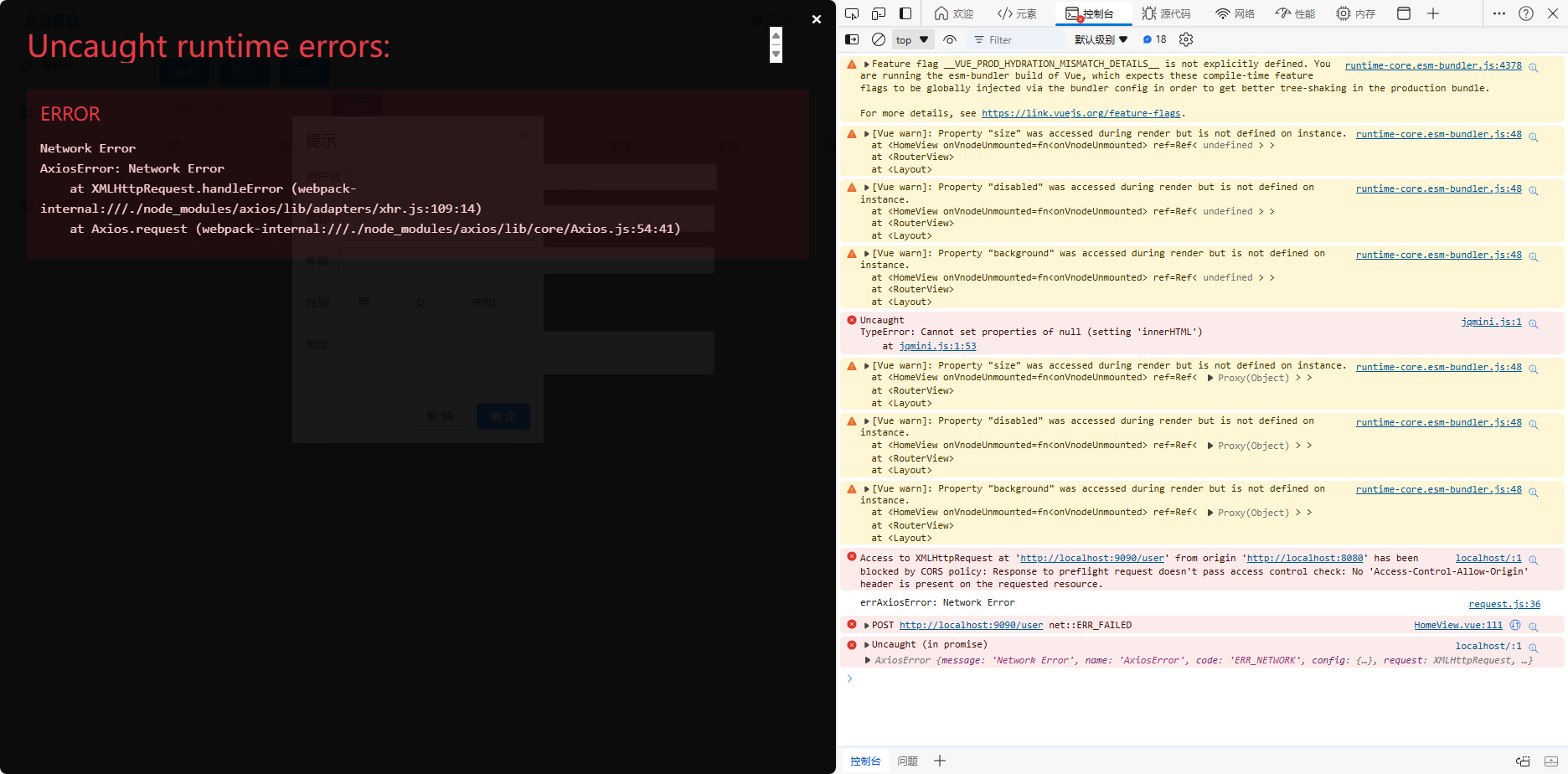Image resolution: width=1568 pixels, height=774 pixels.
Task: Switch to the 问题 drawer tab
Action: point(907,761)
